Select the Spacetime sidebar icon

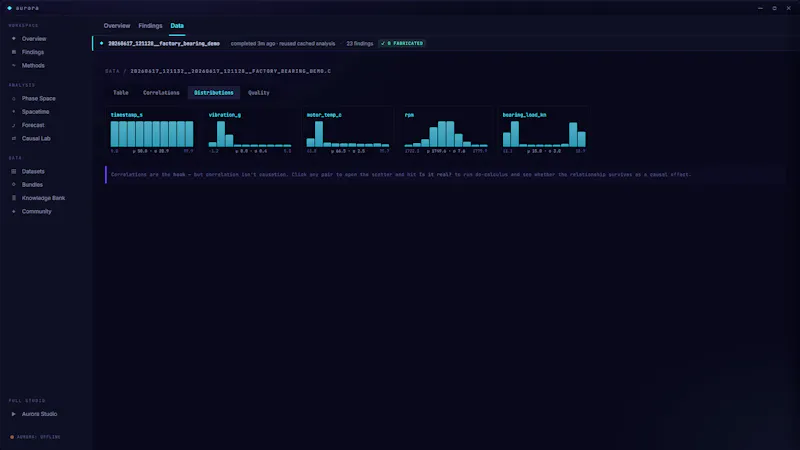tap(14, 112)
